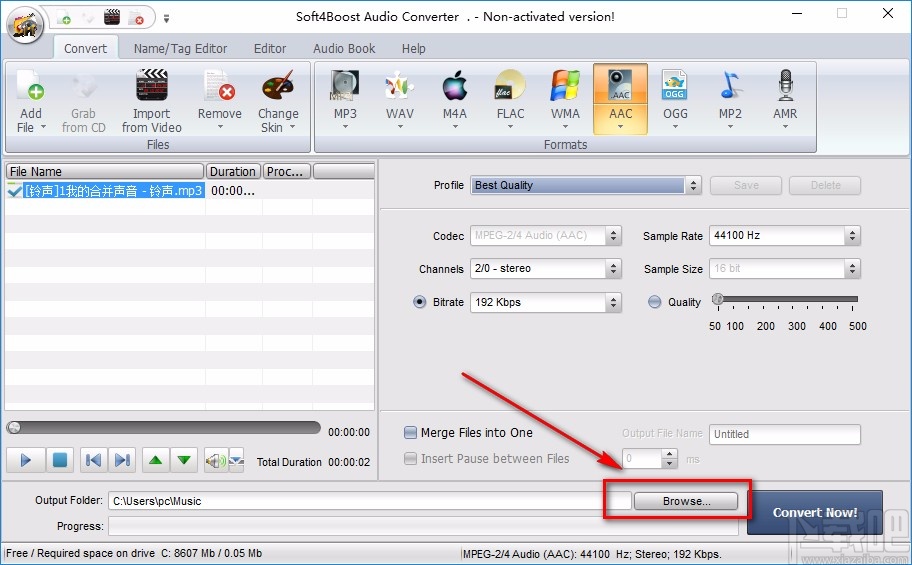This screenshot has width=912, height=565.
Task: Select the FLAC format icon
Action: click(510, 86)
